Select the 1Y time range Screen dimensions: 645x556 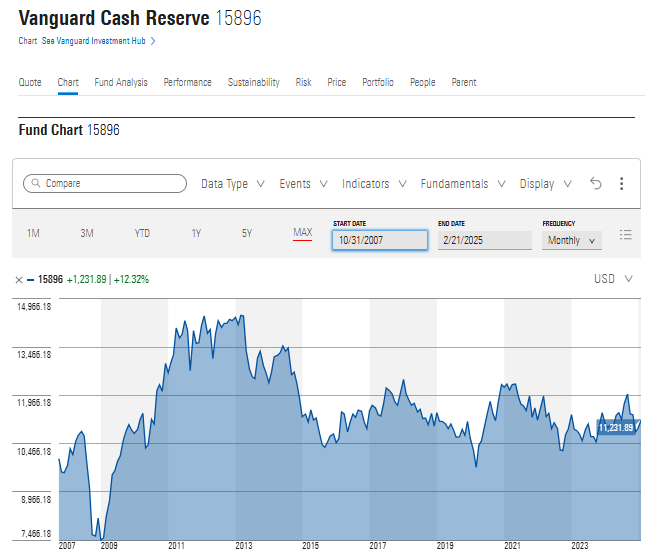coord(196,234)
